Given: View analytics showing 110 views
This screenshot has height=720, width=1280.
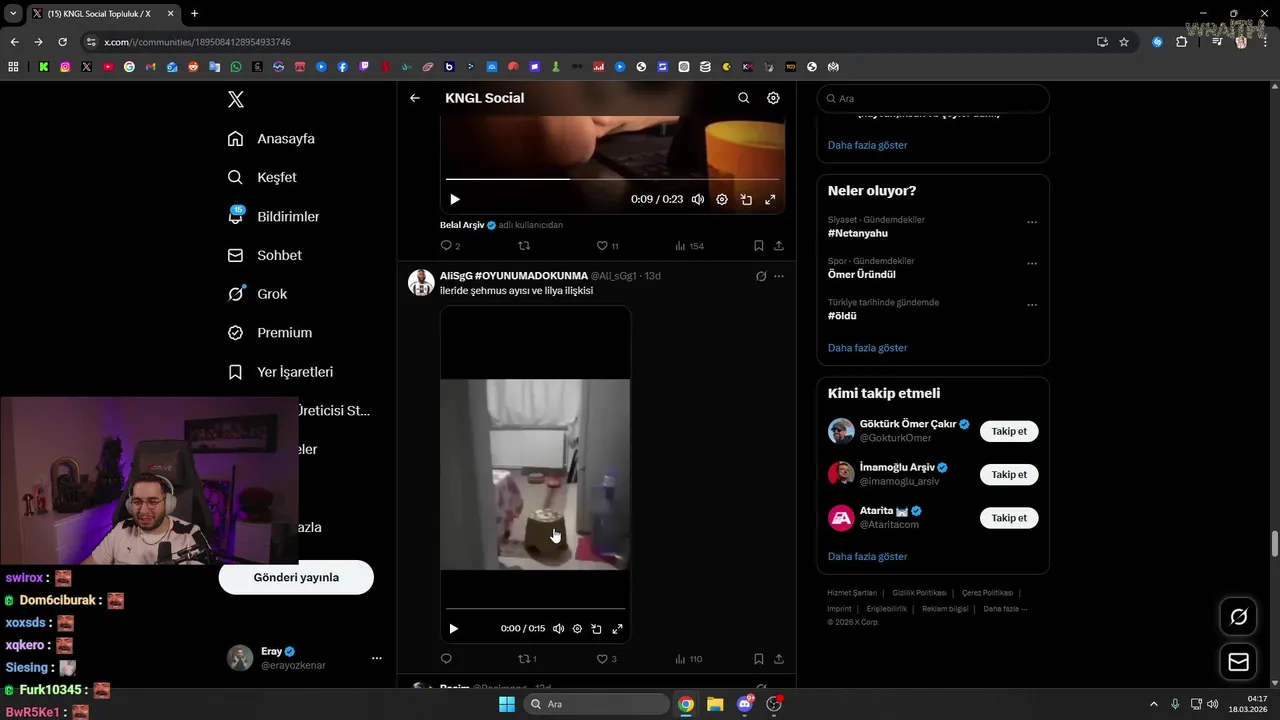Looking at the screenshot, I should click(689, 659).
